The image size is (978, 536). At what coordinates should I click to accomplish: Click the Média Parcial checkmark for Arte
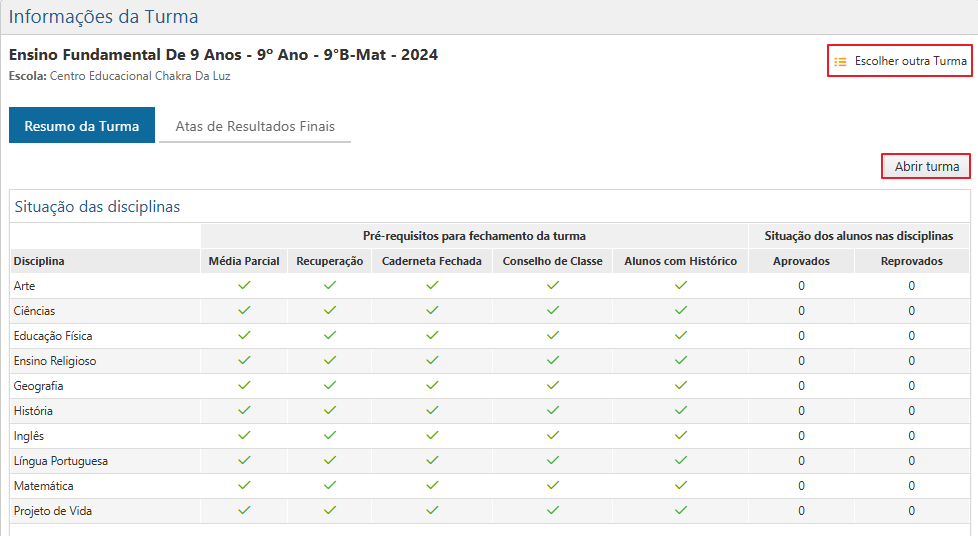(244, 285)
